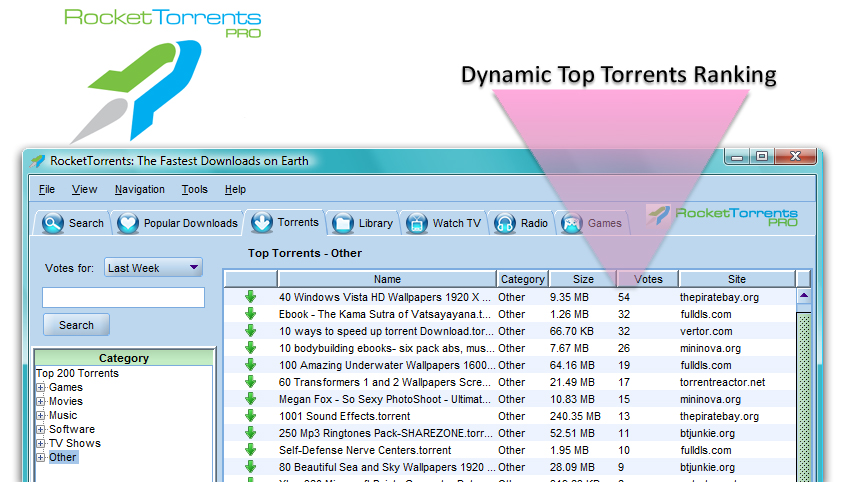
Task: Sort by the Name column header
Action: pyautogui.click(x=387, y=279)
